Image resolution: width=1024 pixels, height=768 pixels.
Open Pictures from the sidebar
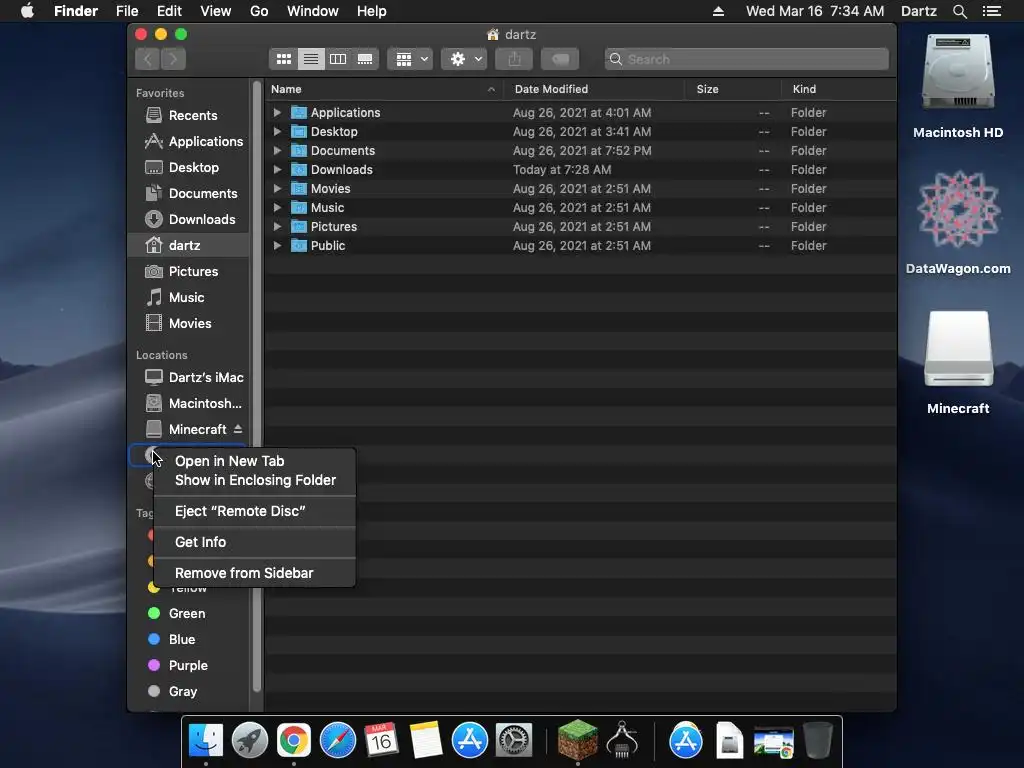189,271
